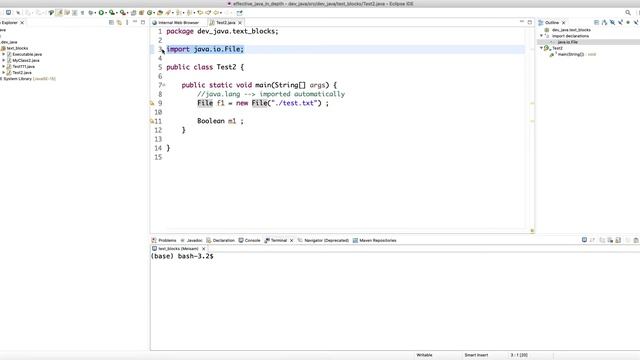Expand Test111.java in Package Explorer
The width and height of the screenshot is (640, 360).
[4, 67]
